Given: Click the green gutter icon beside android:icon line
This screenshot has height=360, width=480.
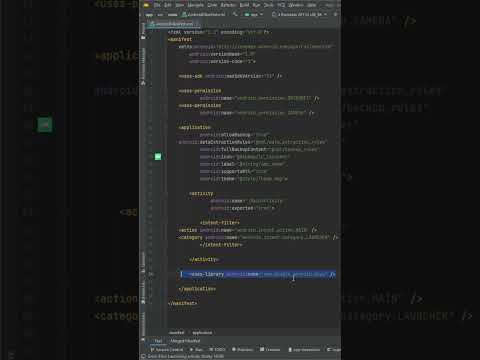Looking at the screenshot, I should [158, 156].
